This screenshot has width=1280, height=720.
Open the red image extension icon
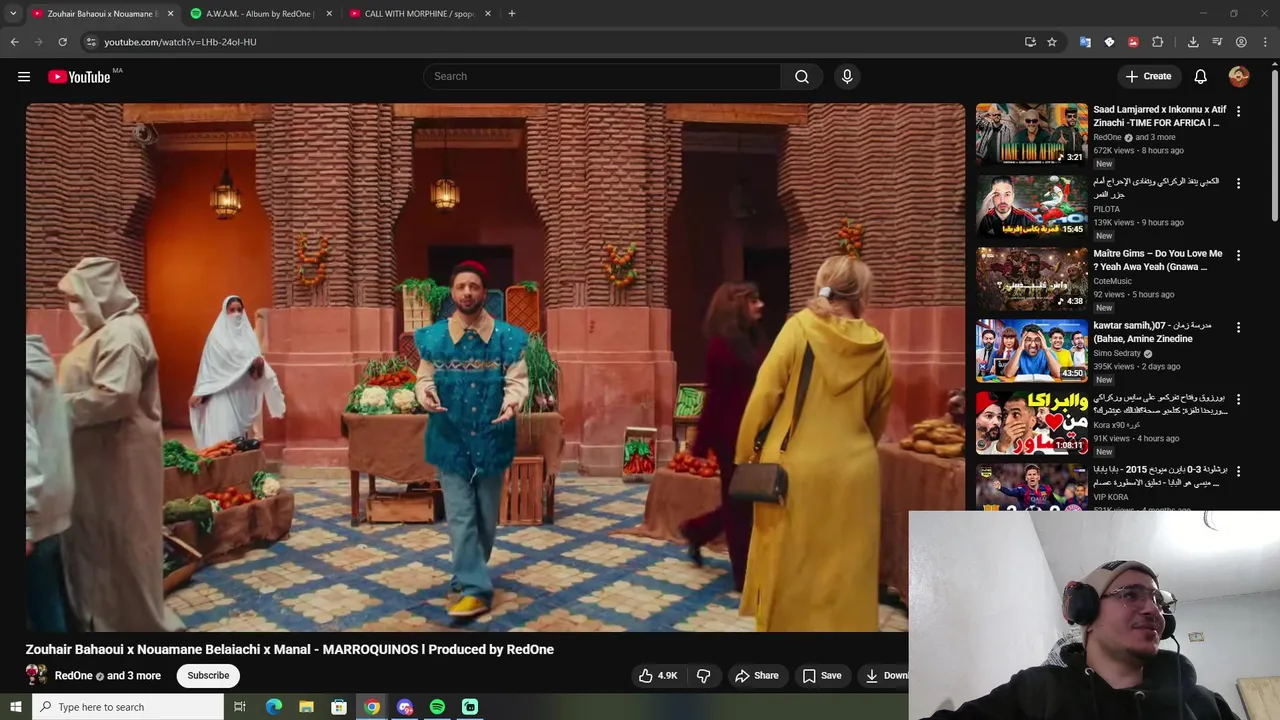point(1133,42)
